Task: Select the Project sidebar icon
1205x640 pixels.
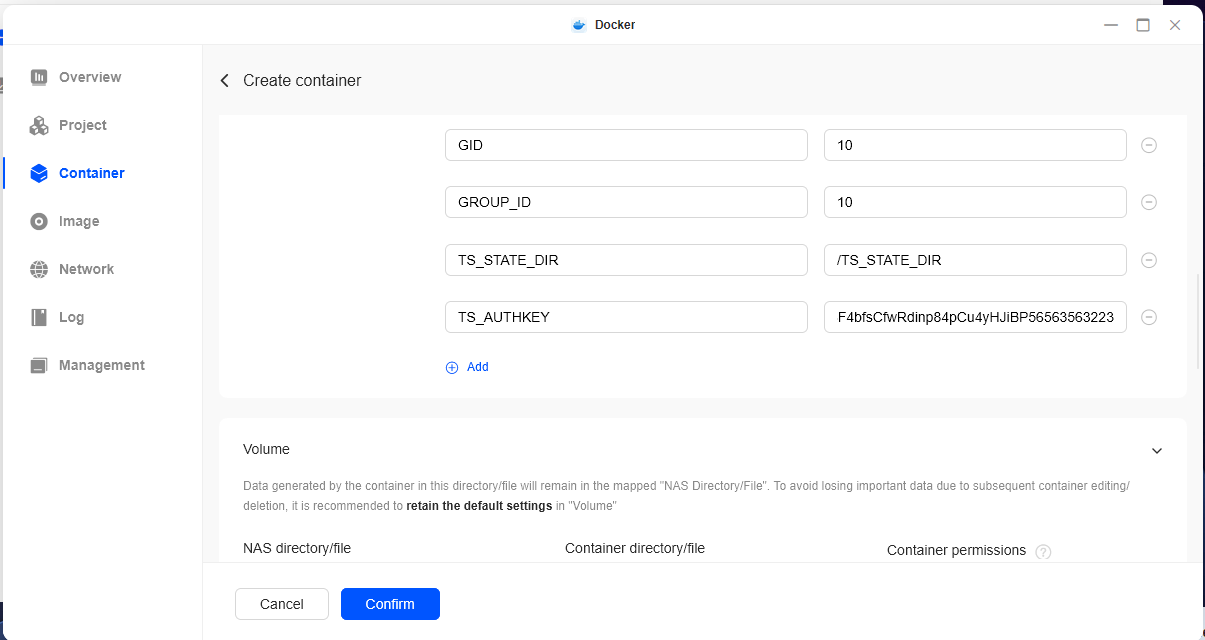Action: 40,124
